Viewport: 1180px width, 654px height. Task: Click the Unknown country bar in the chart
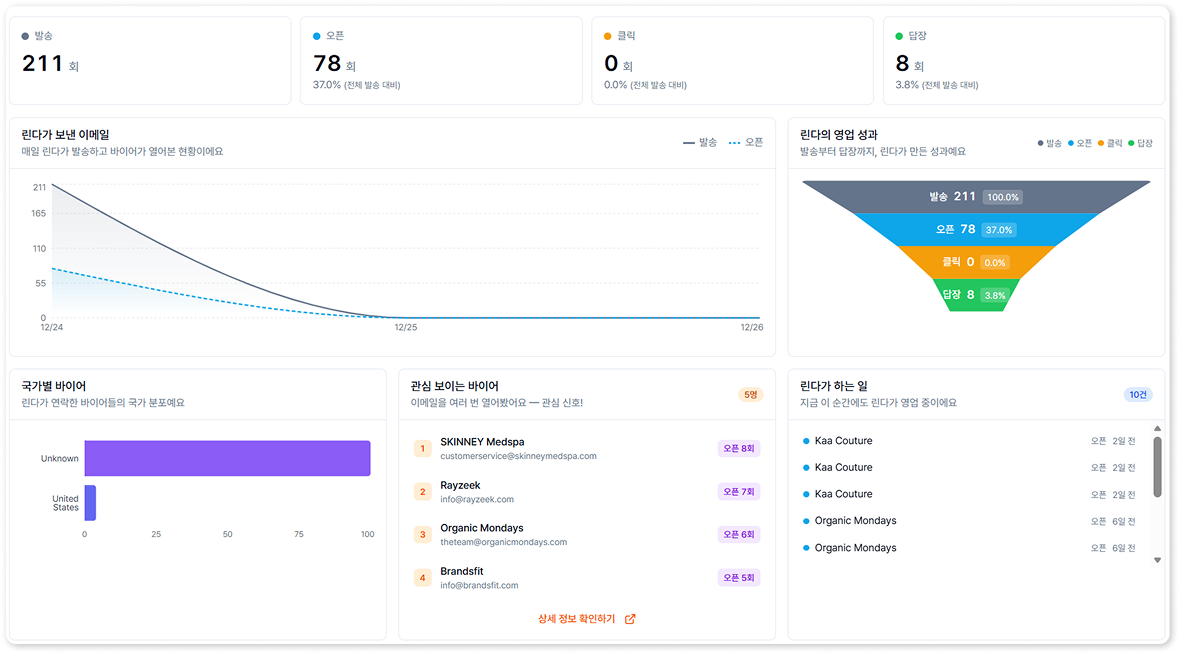[228, 458]
